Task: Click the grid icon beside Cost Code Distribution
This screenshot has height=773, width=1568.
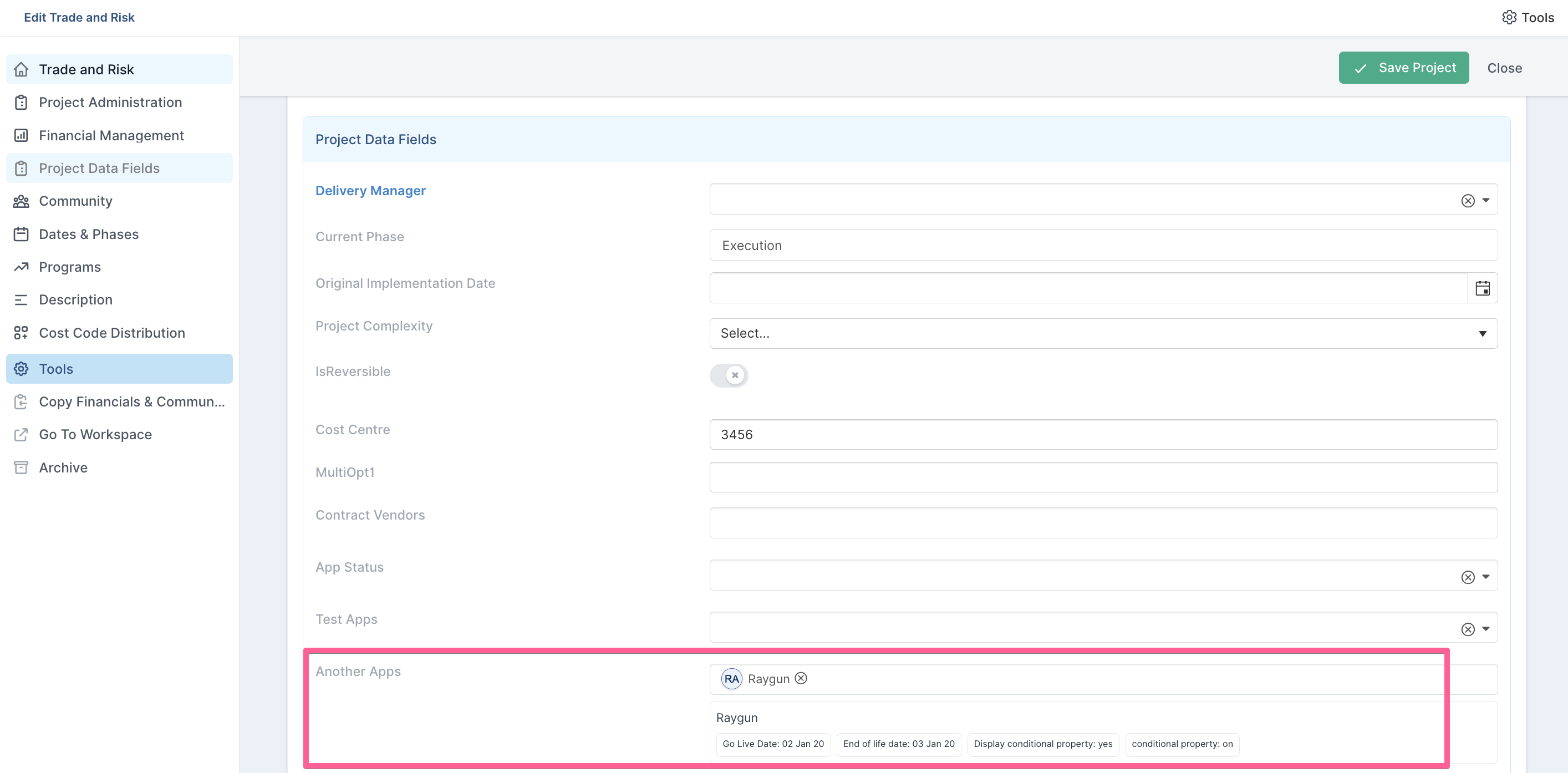Action: pos(21,333)
